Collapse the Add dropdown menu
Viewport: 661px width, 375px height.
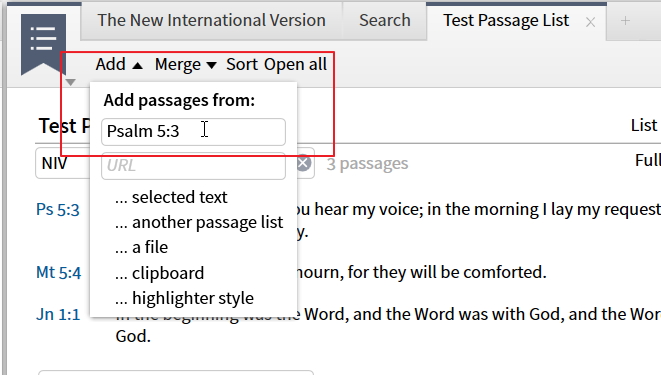click(119, 64)
